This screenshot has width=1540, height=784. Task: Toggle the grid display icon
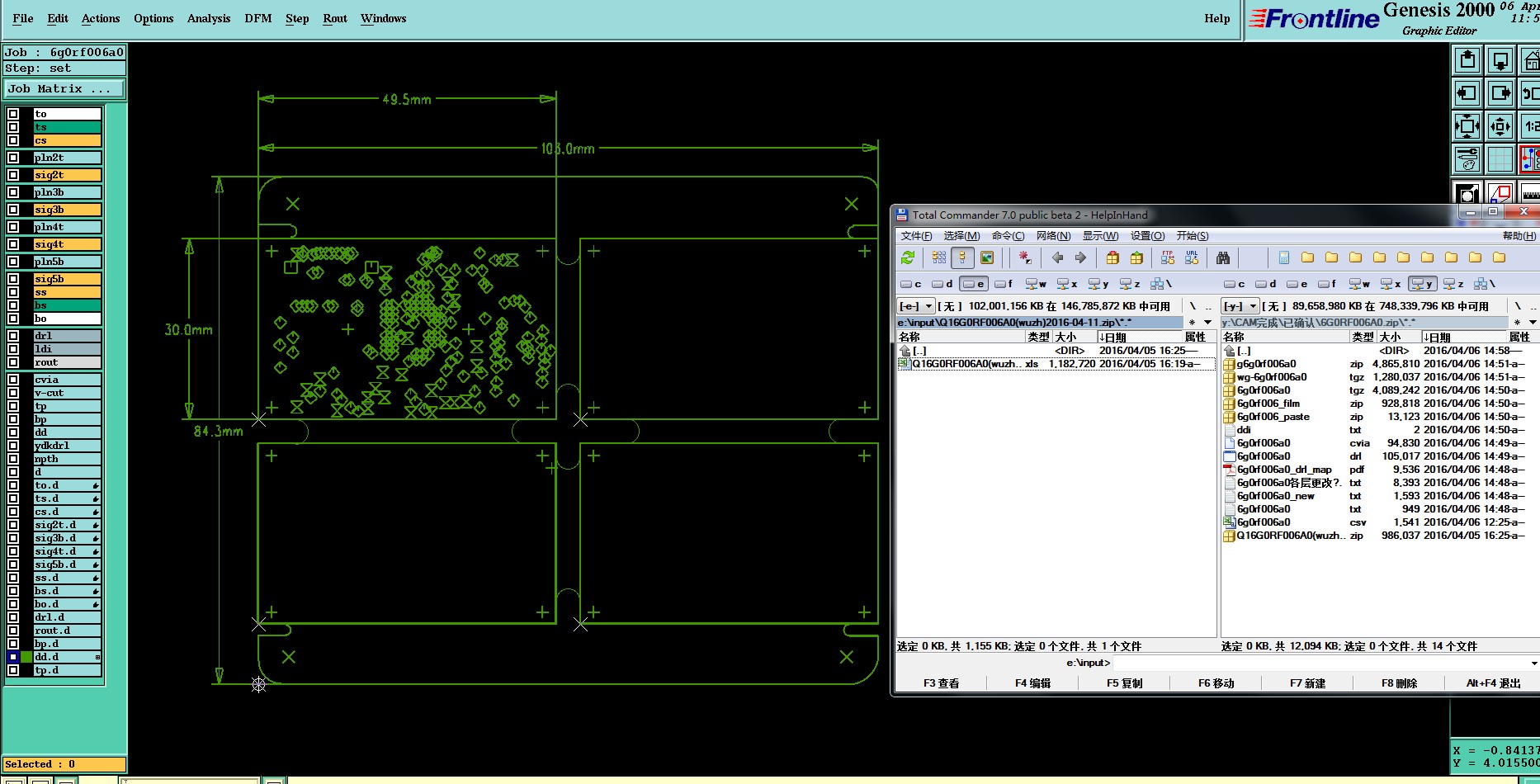tap(1500, 159)
